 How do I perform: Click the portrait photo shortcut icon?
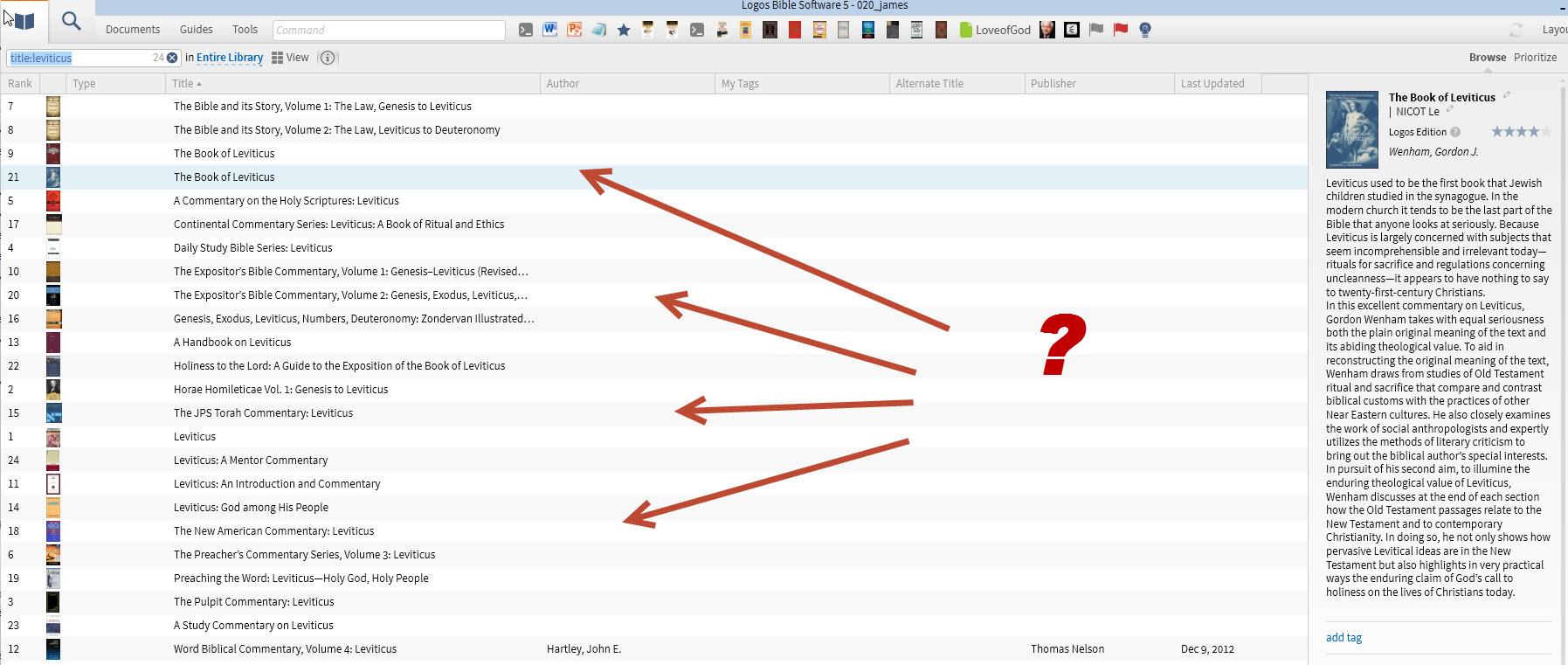1047,30
